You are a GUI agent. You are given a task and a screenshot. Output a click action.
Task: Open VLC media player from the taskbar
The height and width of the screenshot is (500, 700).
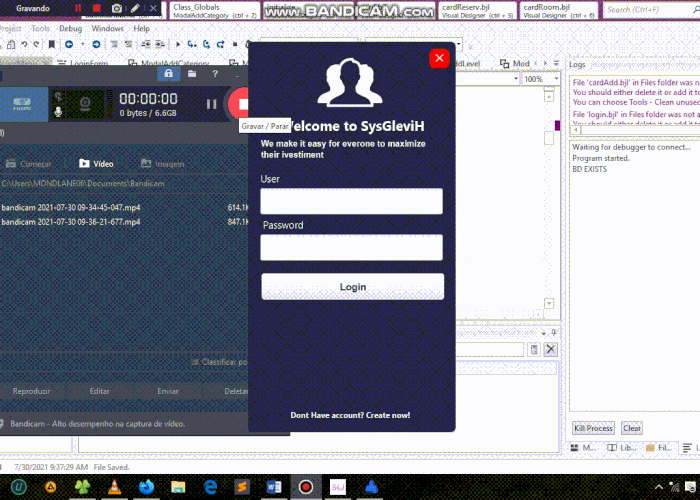[x=114, y=487]
